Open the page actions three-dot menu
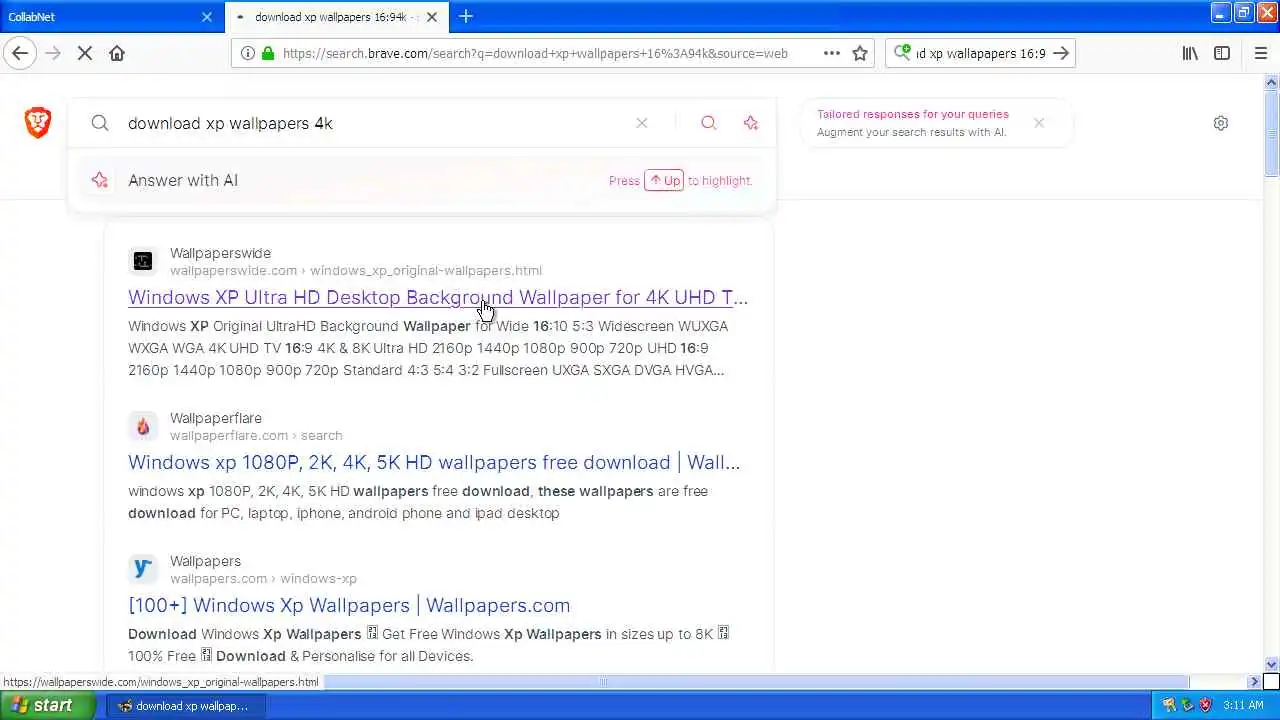1280x720 pixels. point(831,53)
